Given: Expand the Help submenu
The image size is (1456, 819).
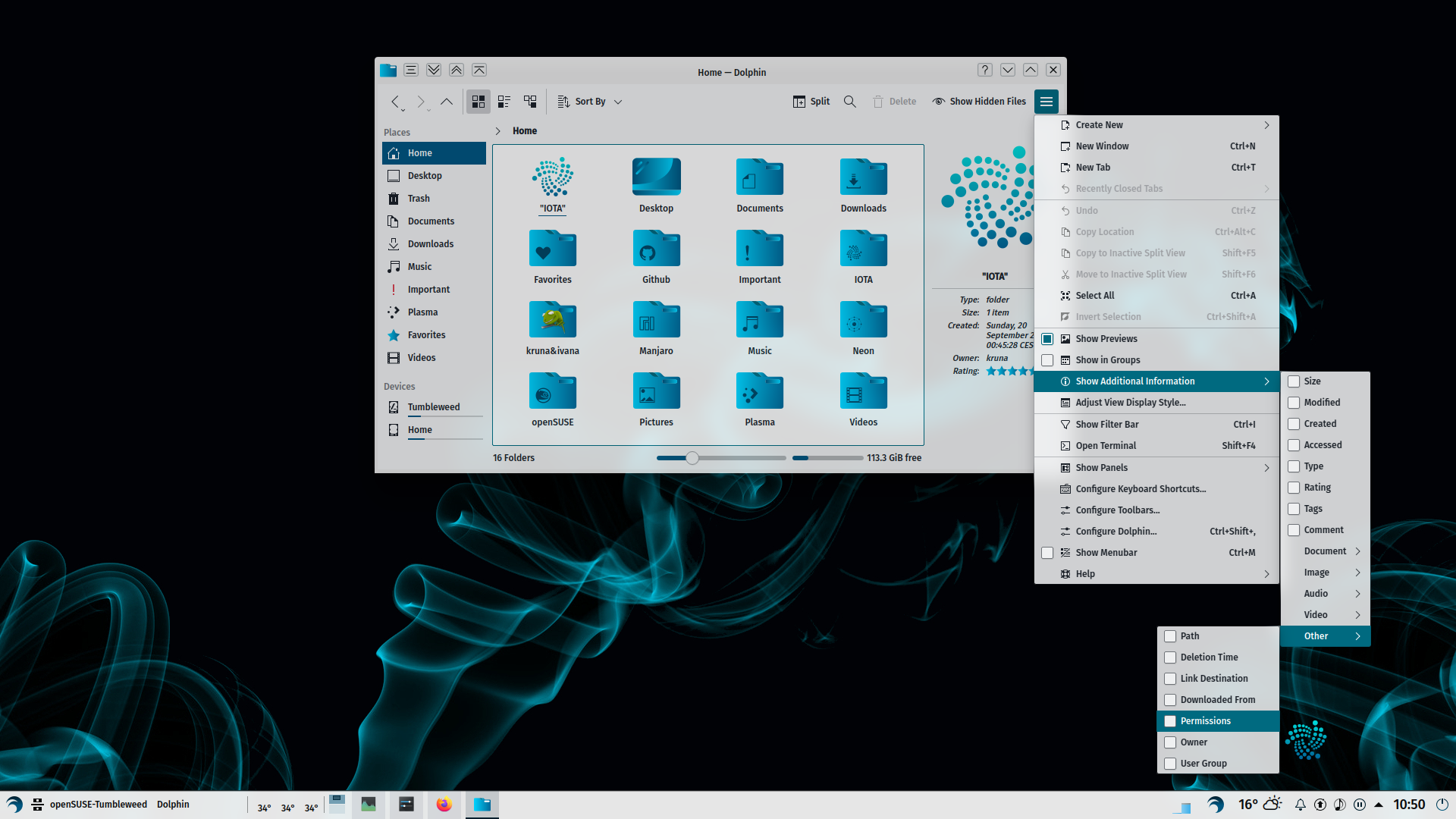Looking at the screenshot, I should [1156, 574].
